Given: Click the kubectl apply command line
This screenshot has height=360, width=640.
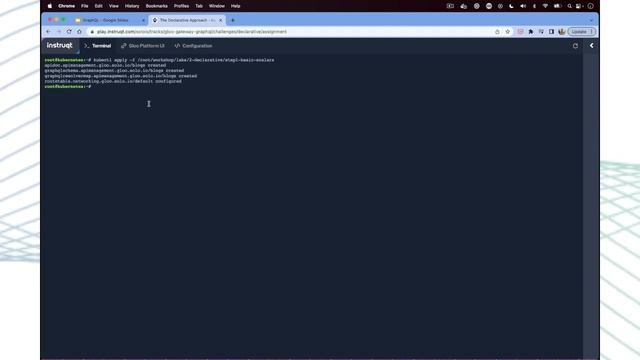Looking at the screenshot, I should tap(159, 60).
